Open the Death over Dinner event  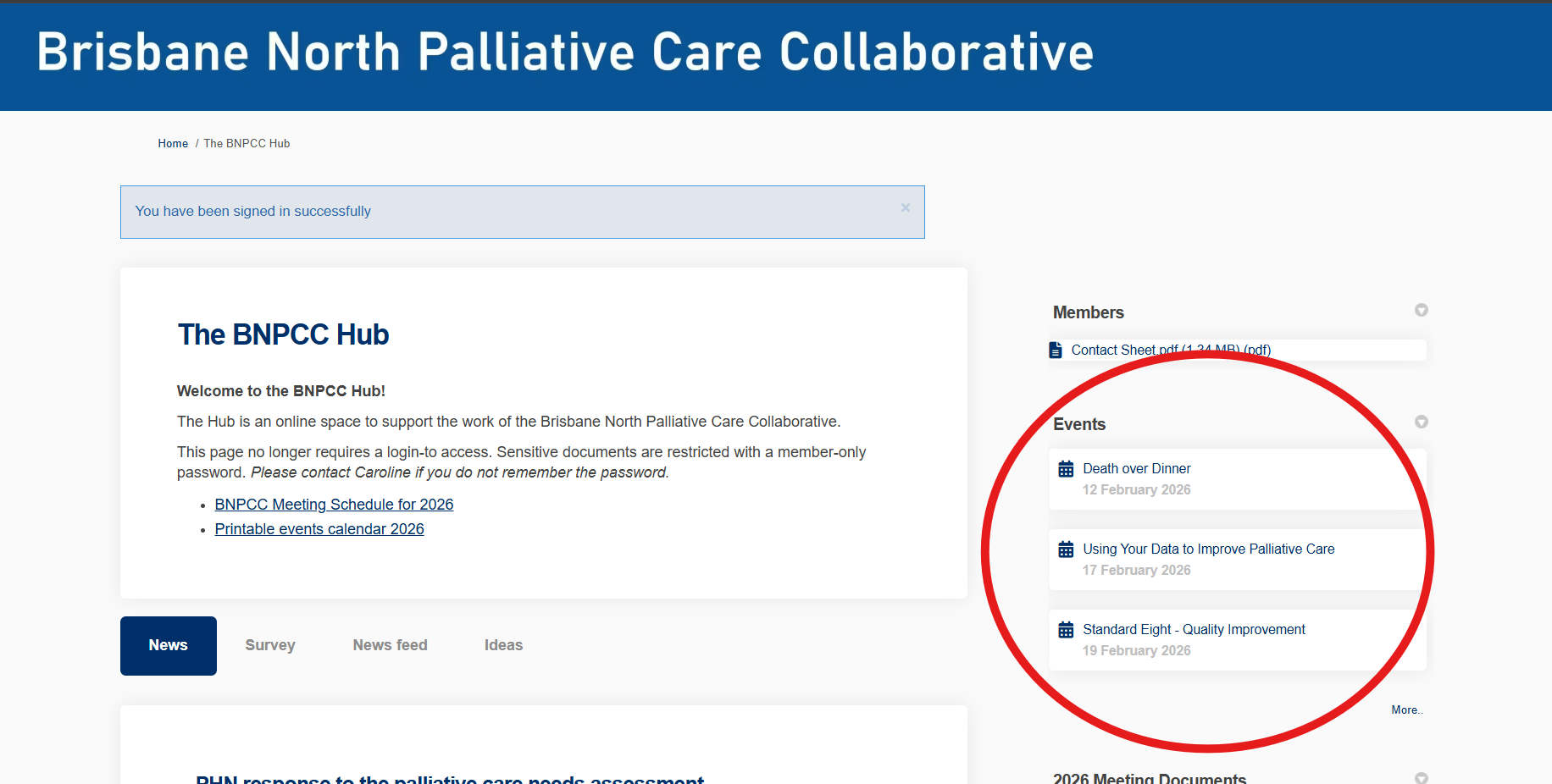pos(1136,469)
